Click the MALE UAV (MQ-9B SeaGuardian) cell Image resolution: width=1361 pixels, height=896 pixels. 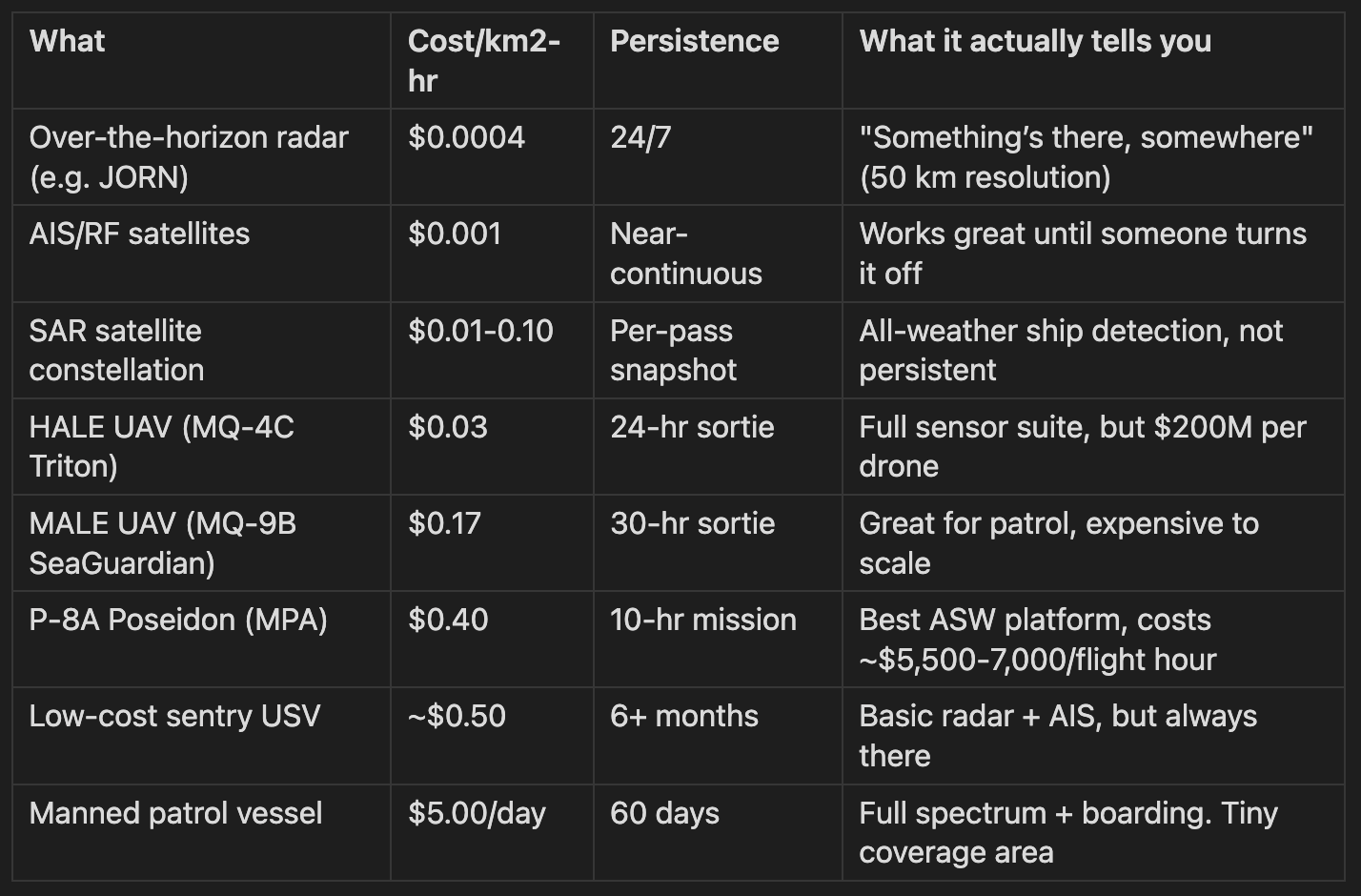162,542
